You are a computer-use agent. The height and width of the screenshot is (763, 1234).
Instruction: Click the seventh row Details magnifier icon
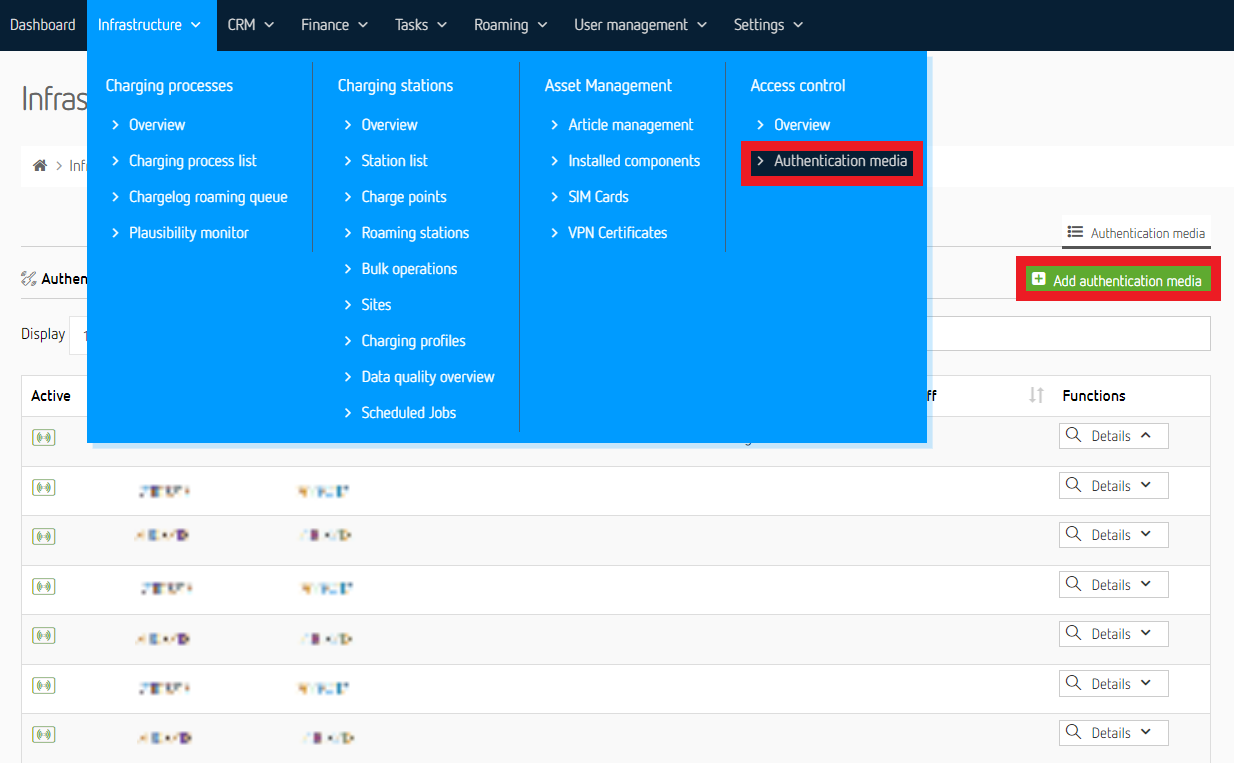coord(1074,732)
